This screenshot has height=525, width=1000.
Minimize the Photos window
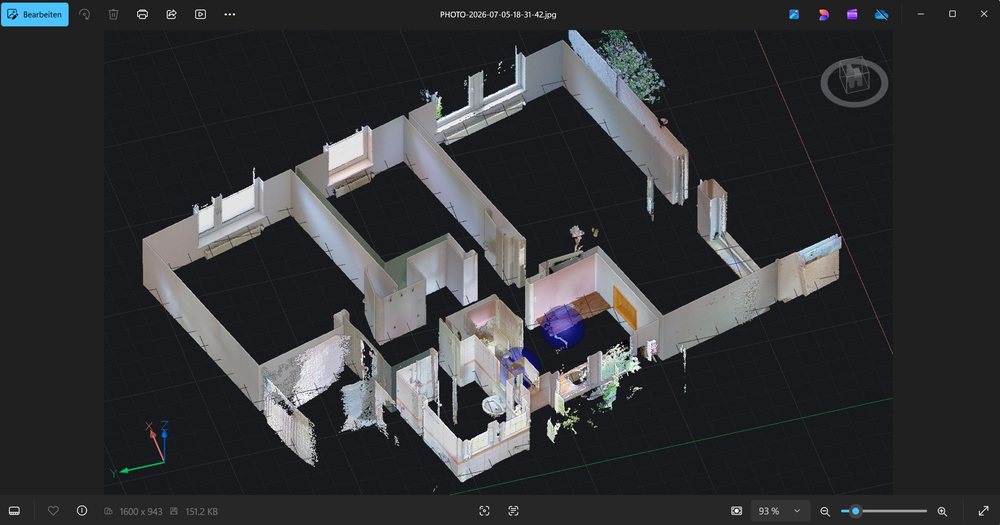[920, 14]
